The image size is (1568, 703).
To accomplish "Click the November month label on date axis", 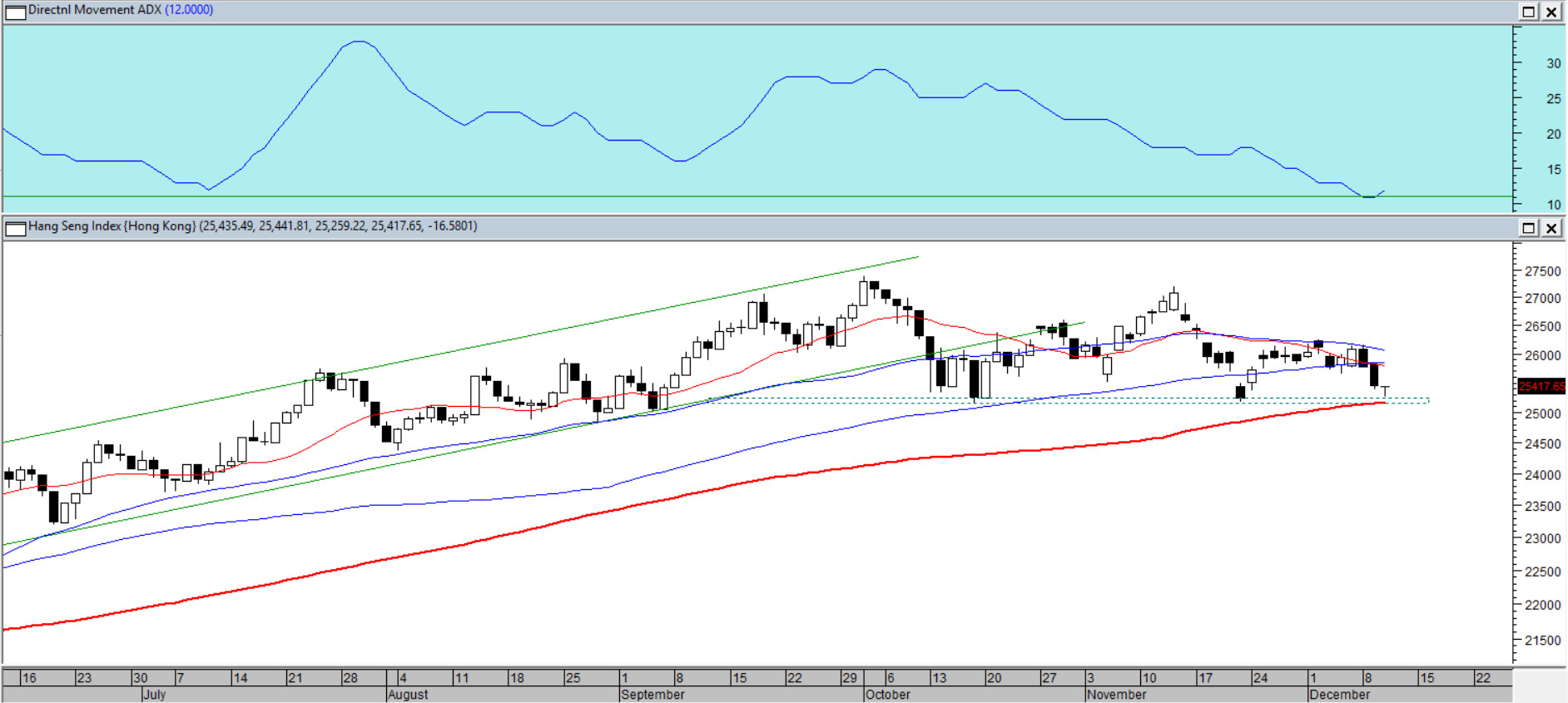I will click(1117, 695).
